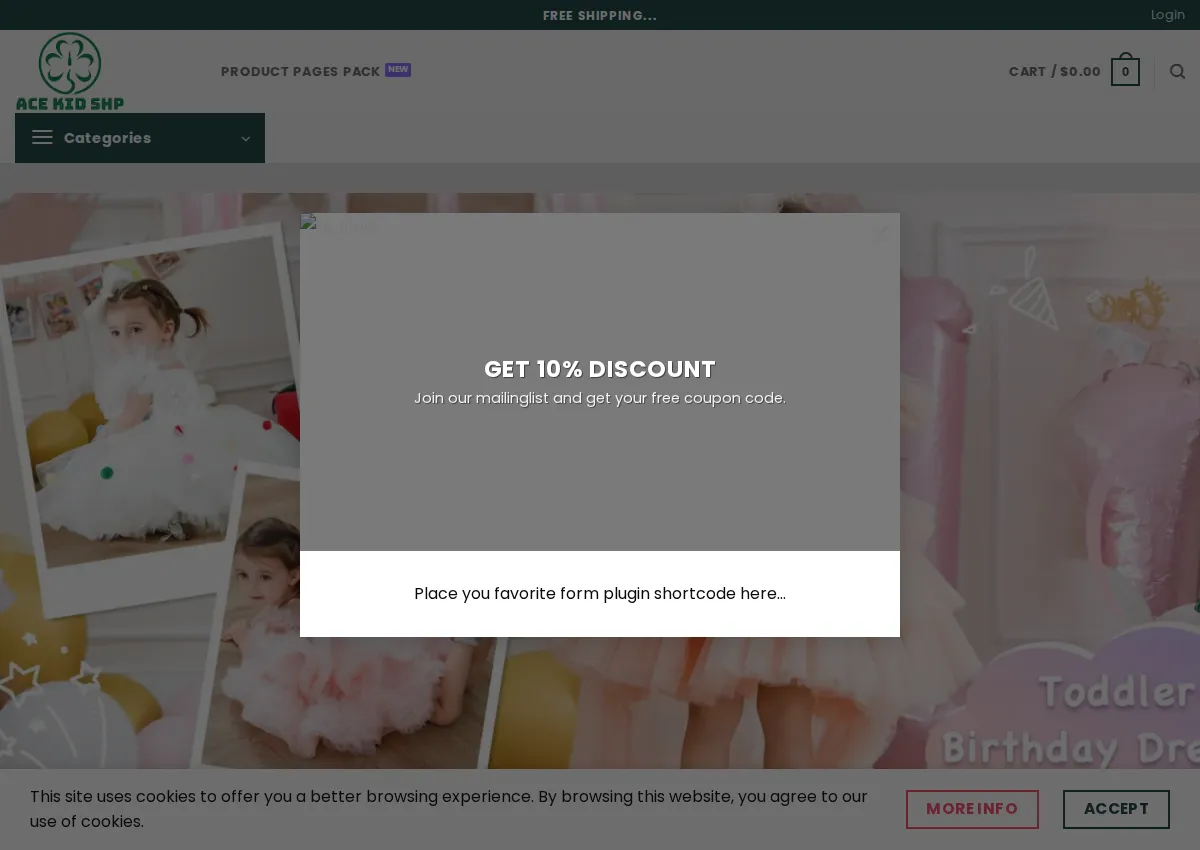Image resolution: width=1200 pixels, height=850 pixels.
Task: Click the Ace Kid Shp clover logo
Action: pyautogui.click(x=70, y=71)
